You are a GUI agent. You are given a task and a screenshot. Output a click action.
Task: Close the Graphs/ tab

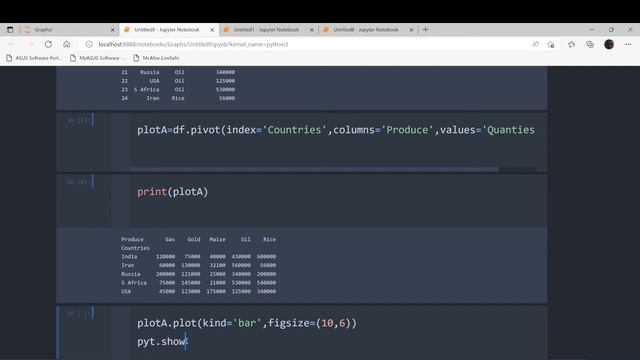[x=113, y=30]
